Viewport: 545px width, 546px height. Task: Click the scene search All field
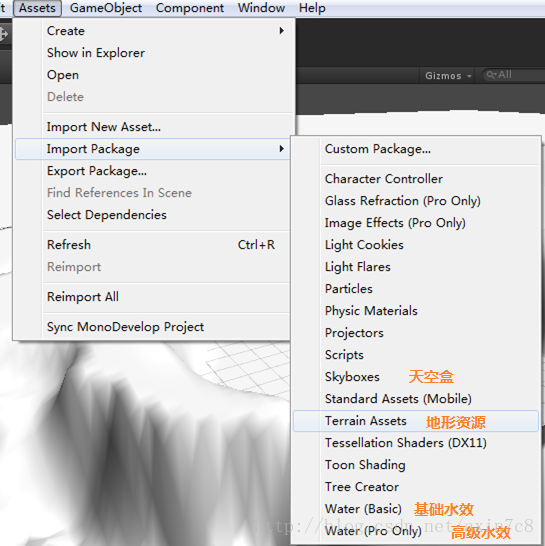[514, 75]
